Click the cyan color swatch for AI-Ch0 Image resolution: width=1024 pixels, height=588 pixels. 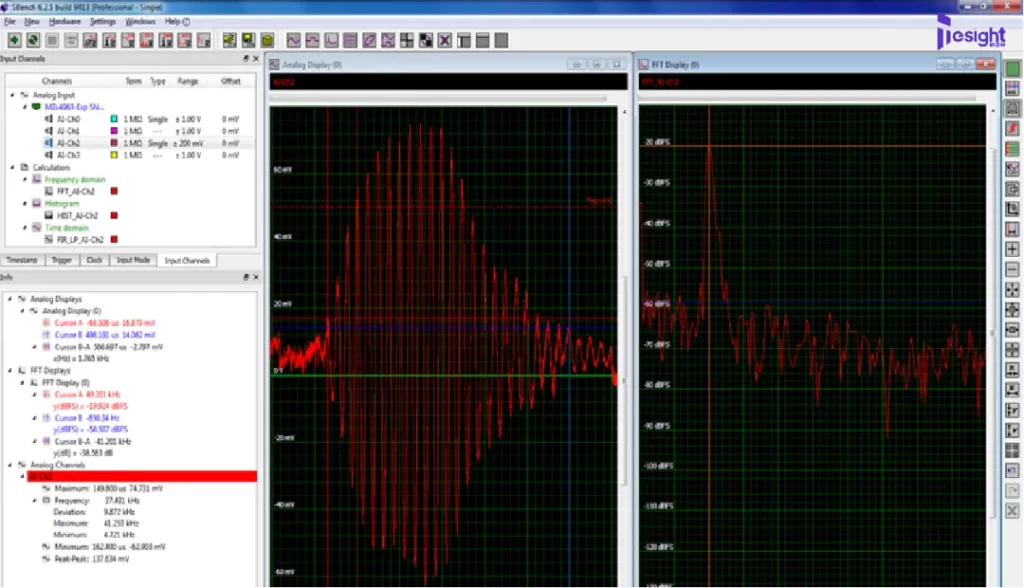coord(114,119)
